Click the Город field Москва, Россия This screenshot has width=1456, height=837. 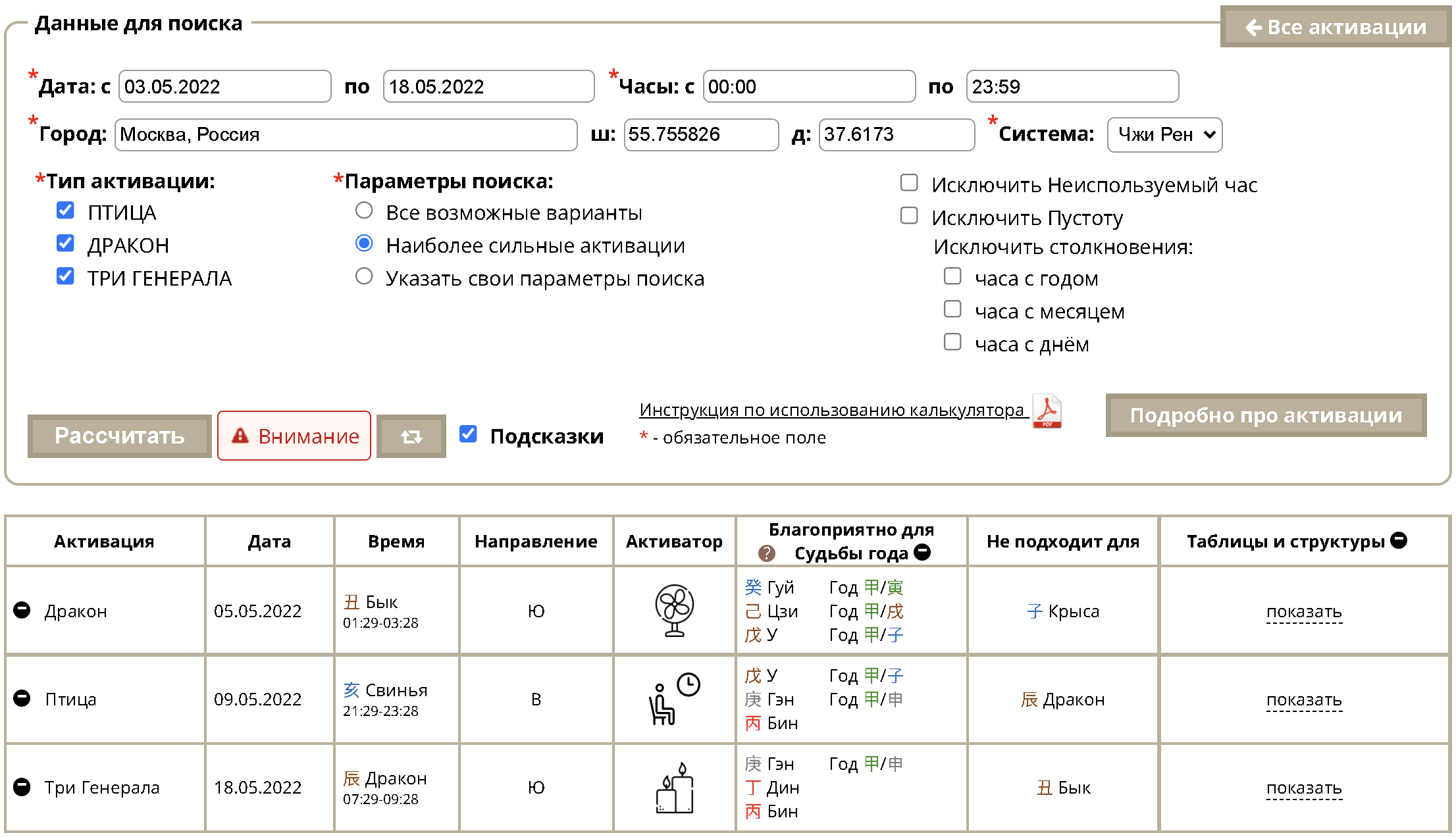pyautogui.click(x=346, y=135)
